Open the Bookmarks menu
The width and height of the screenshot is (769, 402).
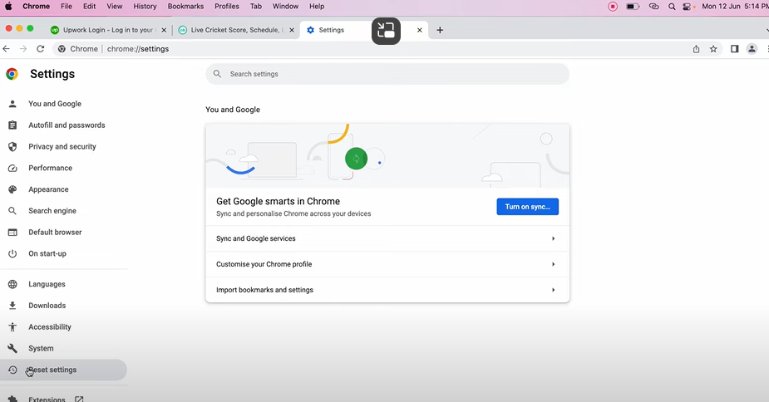coord(185,6)
